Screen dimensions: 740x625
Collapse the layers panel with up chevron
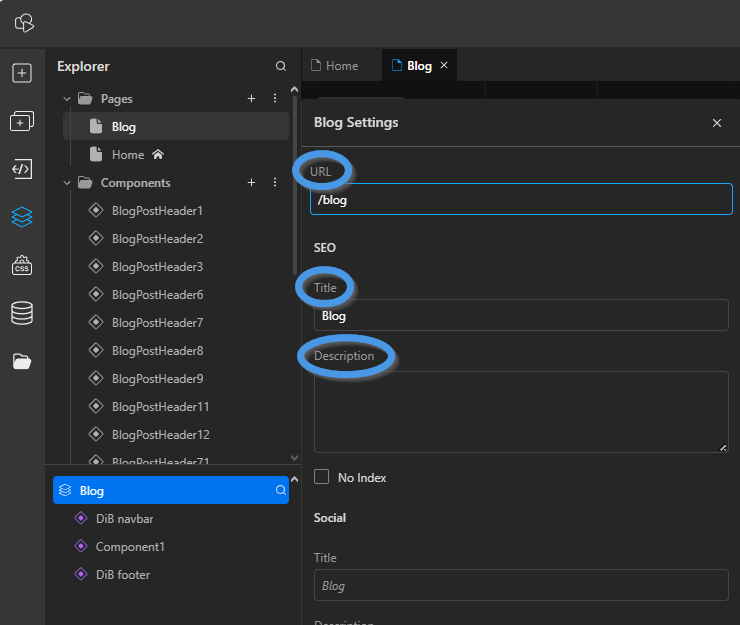click(294, 479)
